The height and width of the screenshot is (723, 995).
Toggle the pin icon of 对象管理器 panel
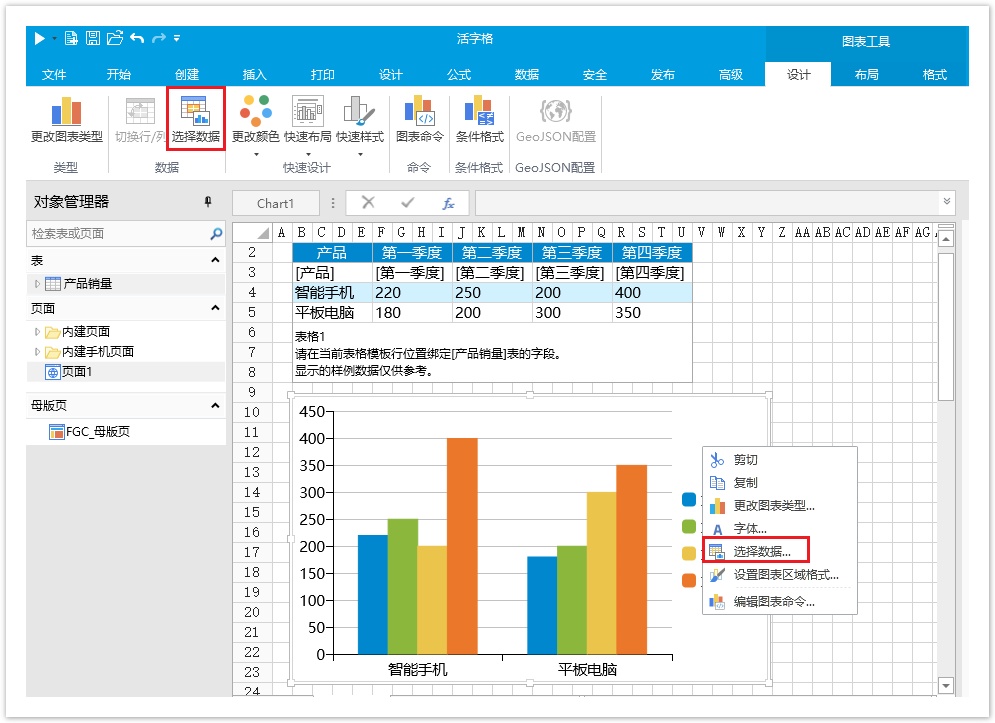coord(208,202)
